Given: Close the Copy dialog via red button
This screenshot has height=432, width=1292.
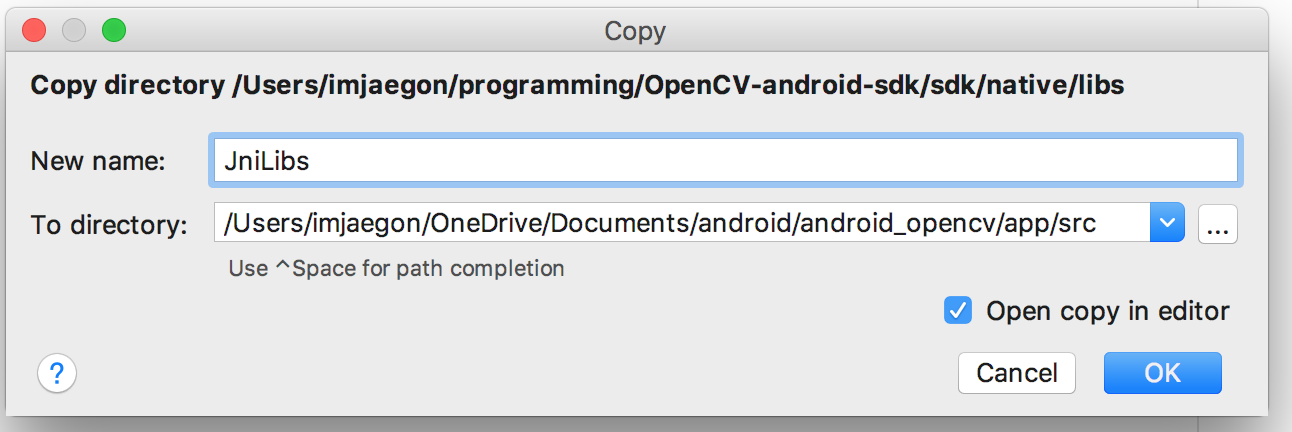Looking at the screenshot, I should tap(34, 30).
